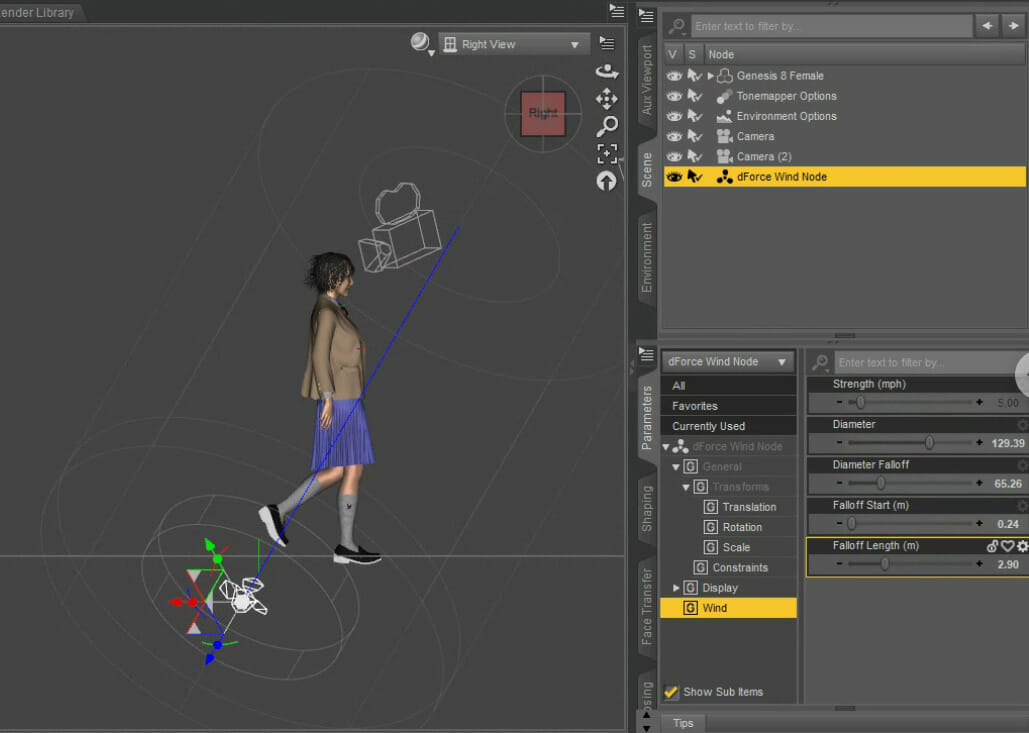Show All properties in Parameters
The width and height of the screenshot is (1029, 733).
(x=728, y=386)
